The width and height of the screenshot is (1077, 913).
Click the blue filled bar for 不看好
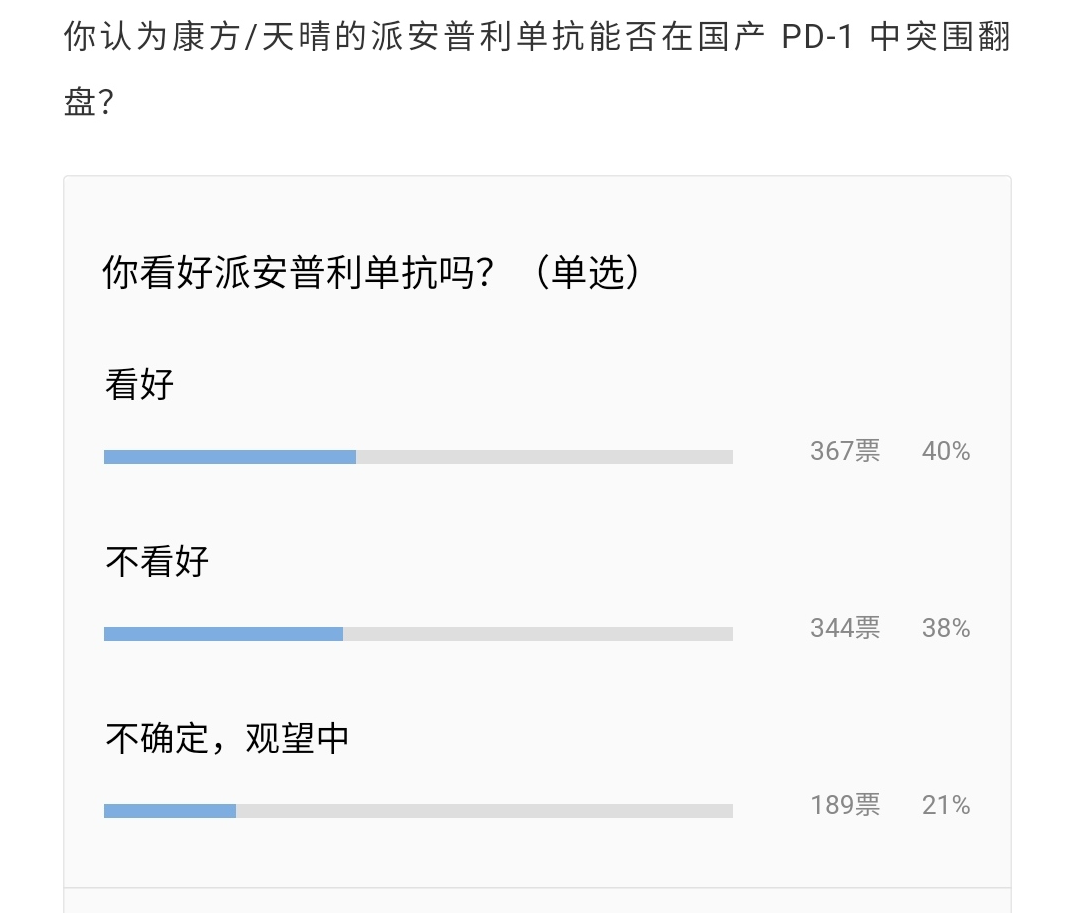[223, 634]
